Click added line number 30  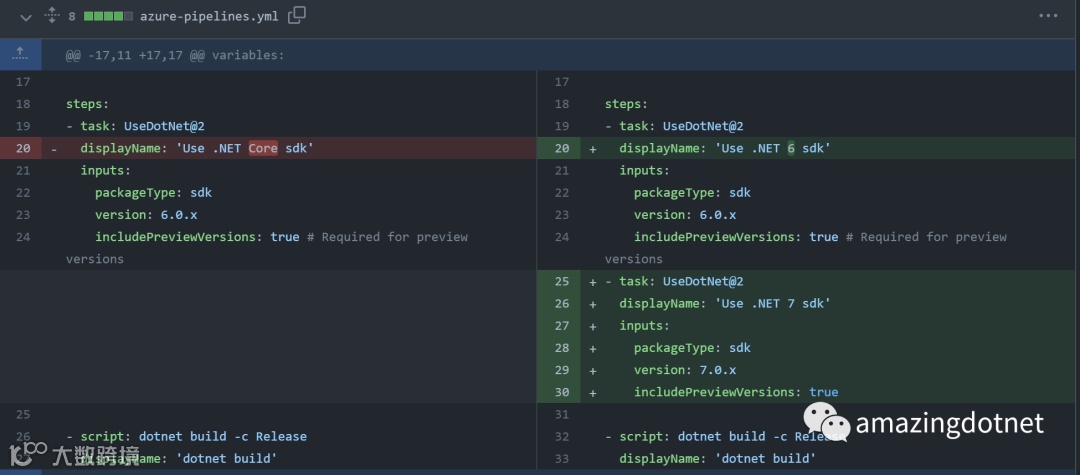pos(561,392)
